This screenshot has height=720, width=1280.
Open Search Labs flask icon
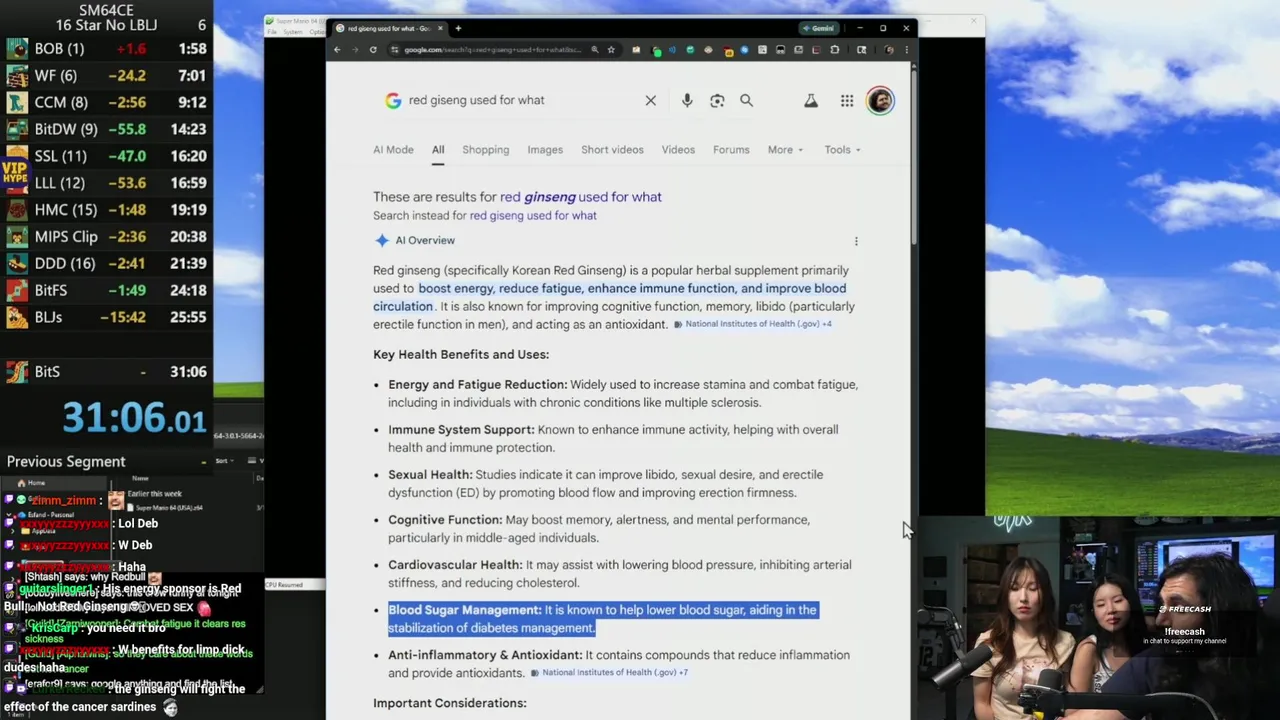pyautogui.click(x=811, y=100)
